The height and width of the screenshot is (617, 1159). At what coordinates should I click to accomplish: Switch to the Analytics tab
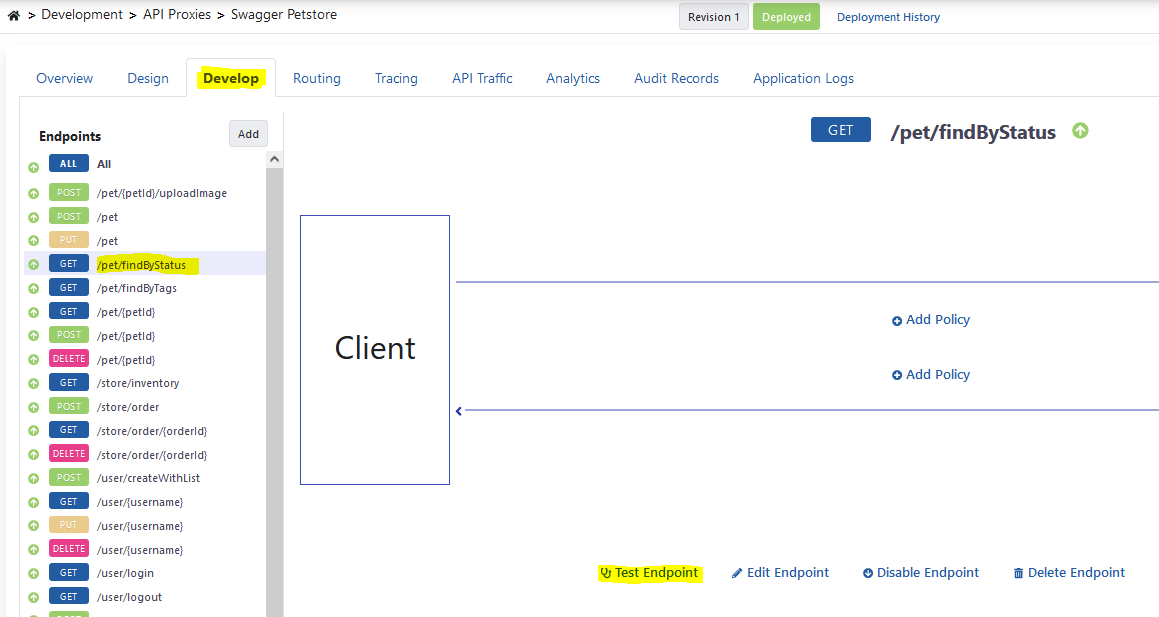[572, 78]
